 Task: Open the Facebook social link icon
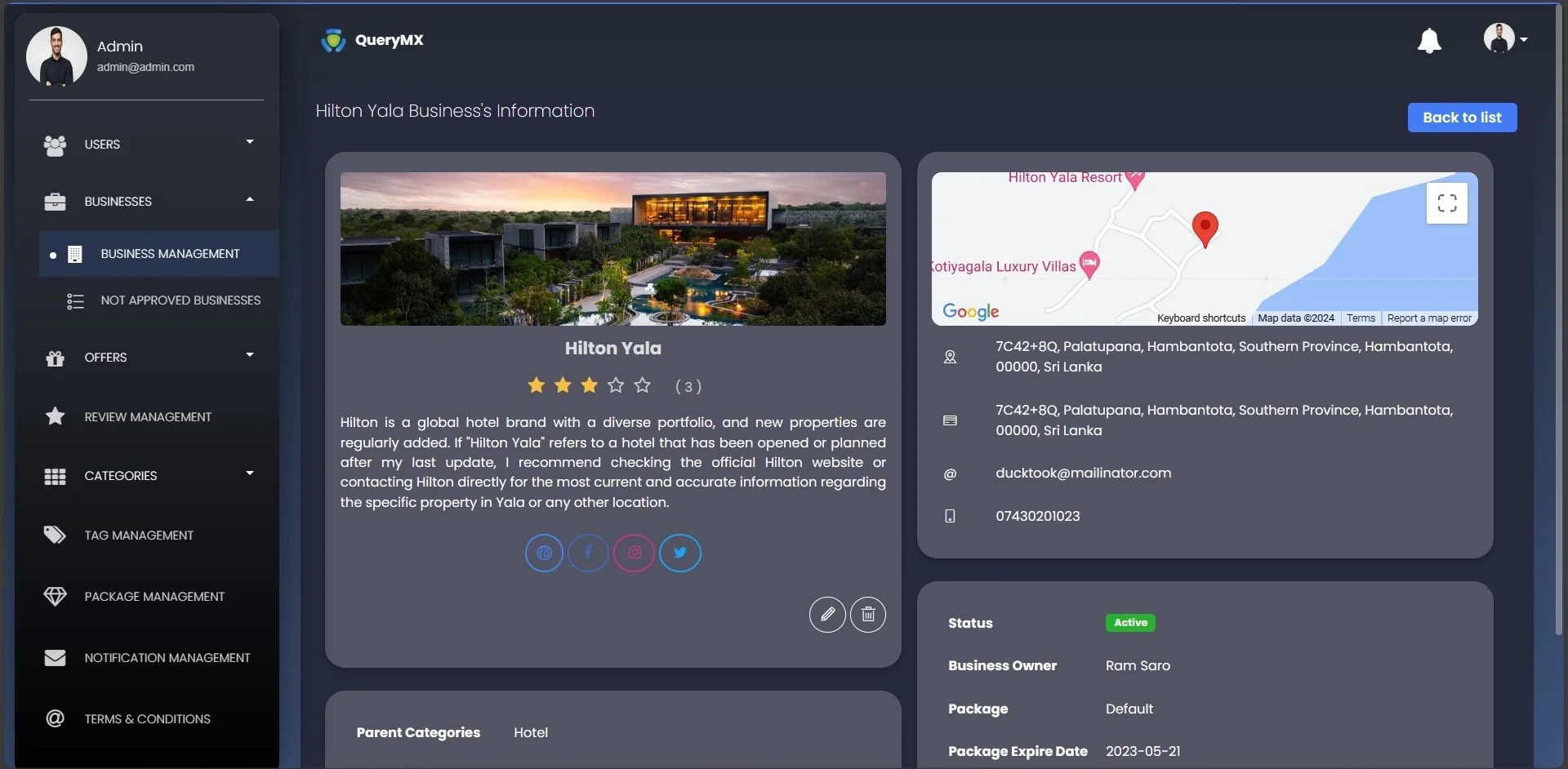pos(588,553)
